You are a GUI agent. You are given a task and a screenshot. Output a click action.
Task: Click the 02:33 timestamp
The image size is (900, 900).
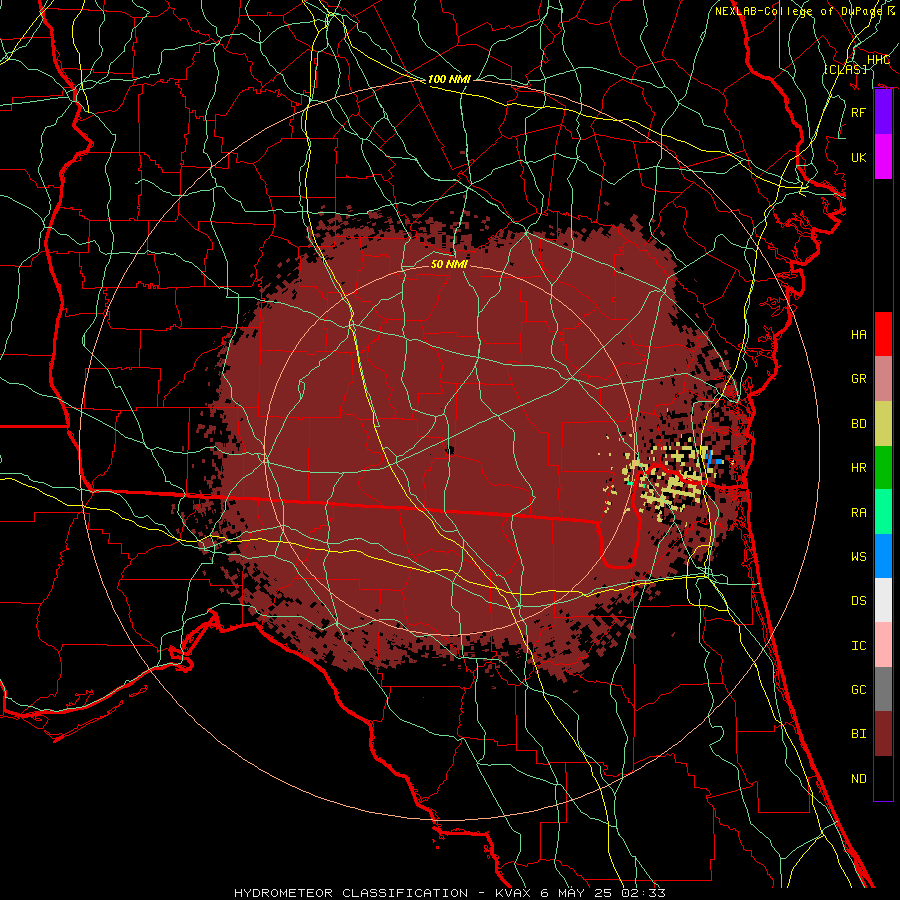[x=644, y=893]
